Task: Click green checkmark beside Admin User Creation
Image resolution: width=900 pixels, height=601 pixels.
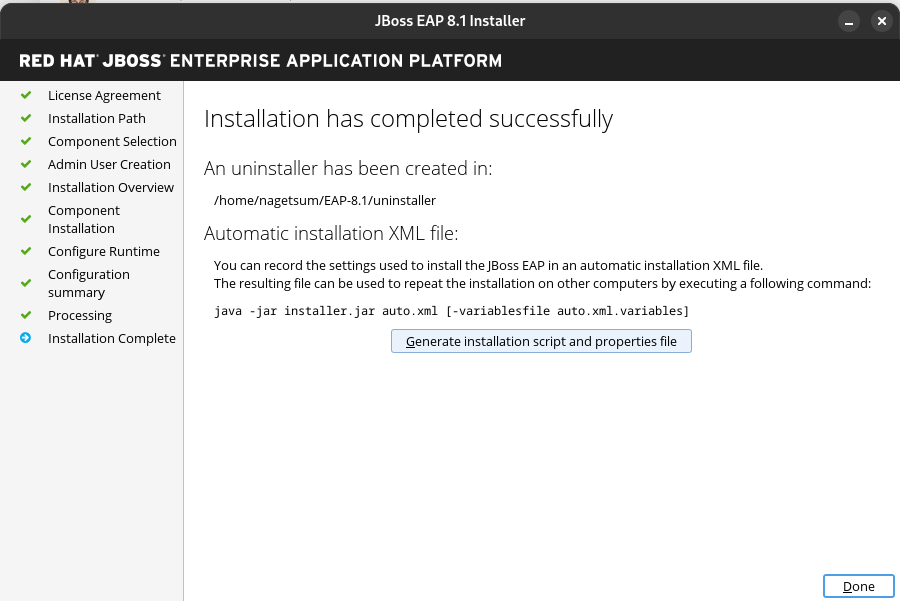Action: click(x=26, y=164)
